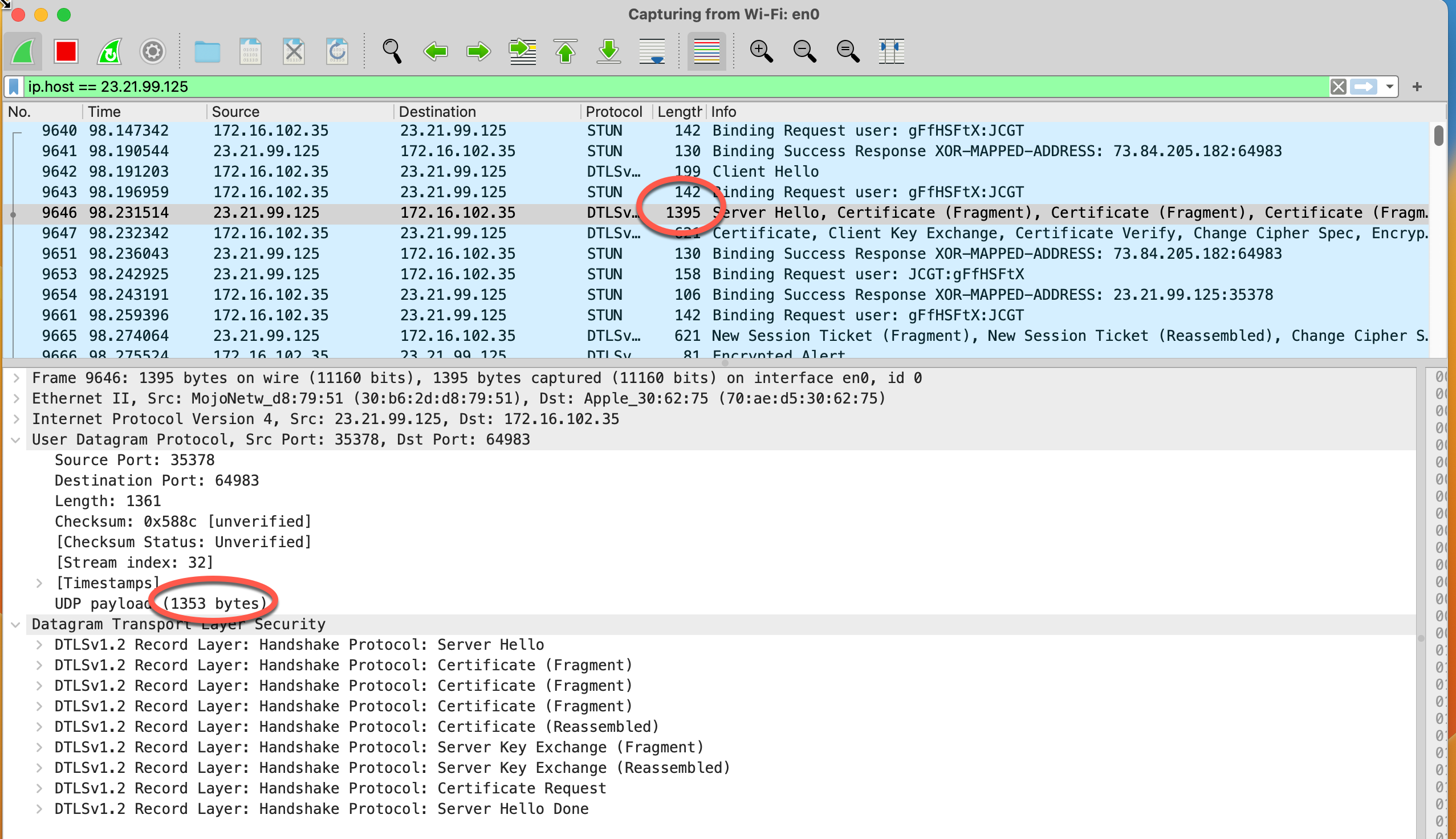This screenshot has height=839, width=1456.
Task: Zoom in on the packet list text
Action: tap(761, 51)
